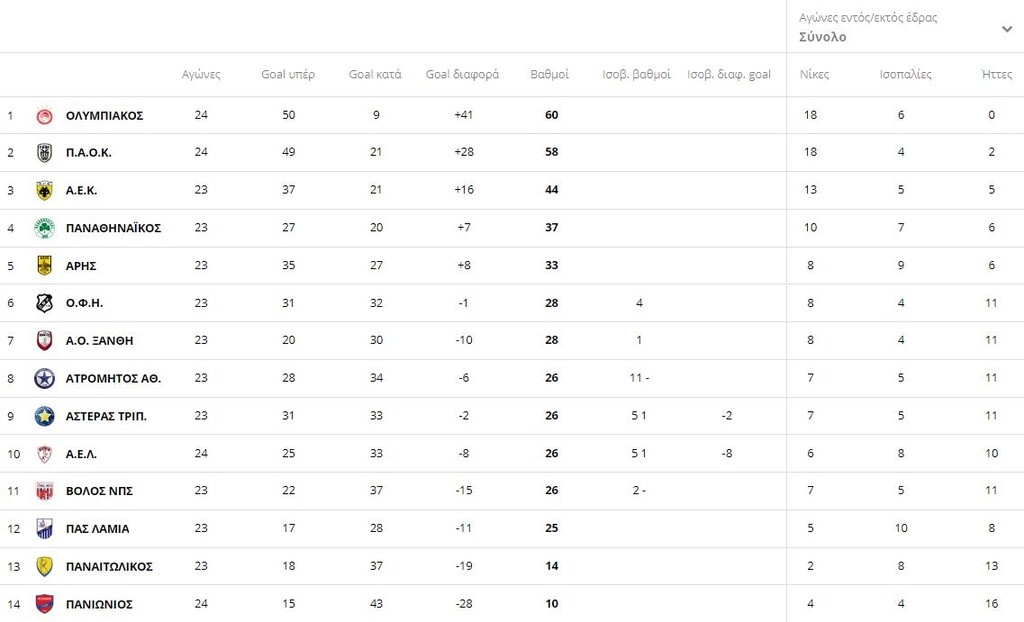The image size is (1024, 622).
Task: Click the Ισοβ. βαθμοί column header
Action: point(636,74)
